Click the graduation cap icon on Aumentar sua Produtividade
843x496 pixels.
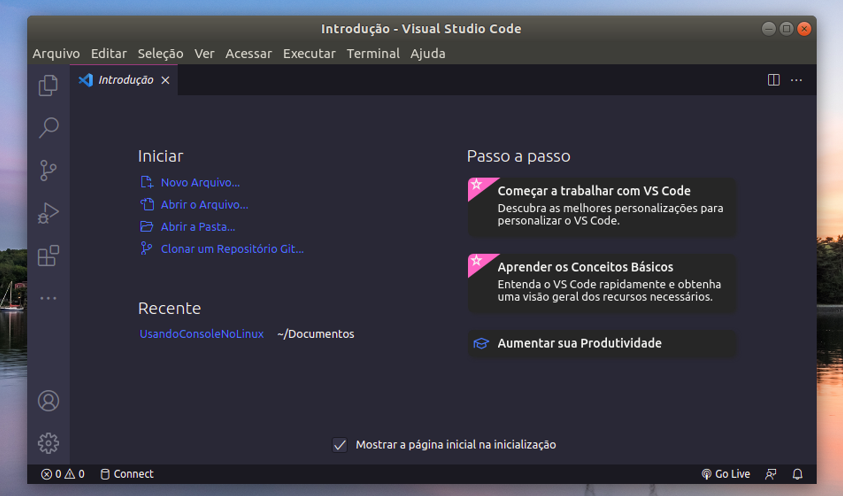481,343
